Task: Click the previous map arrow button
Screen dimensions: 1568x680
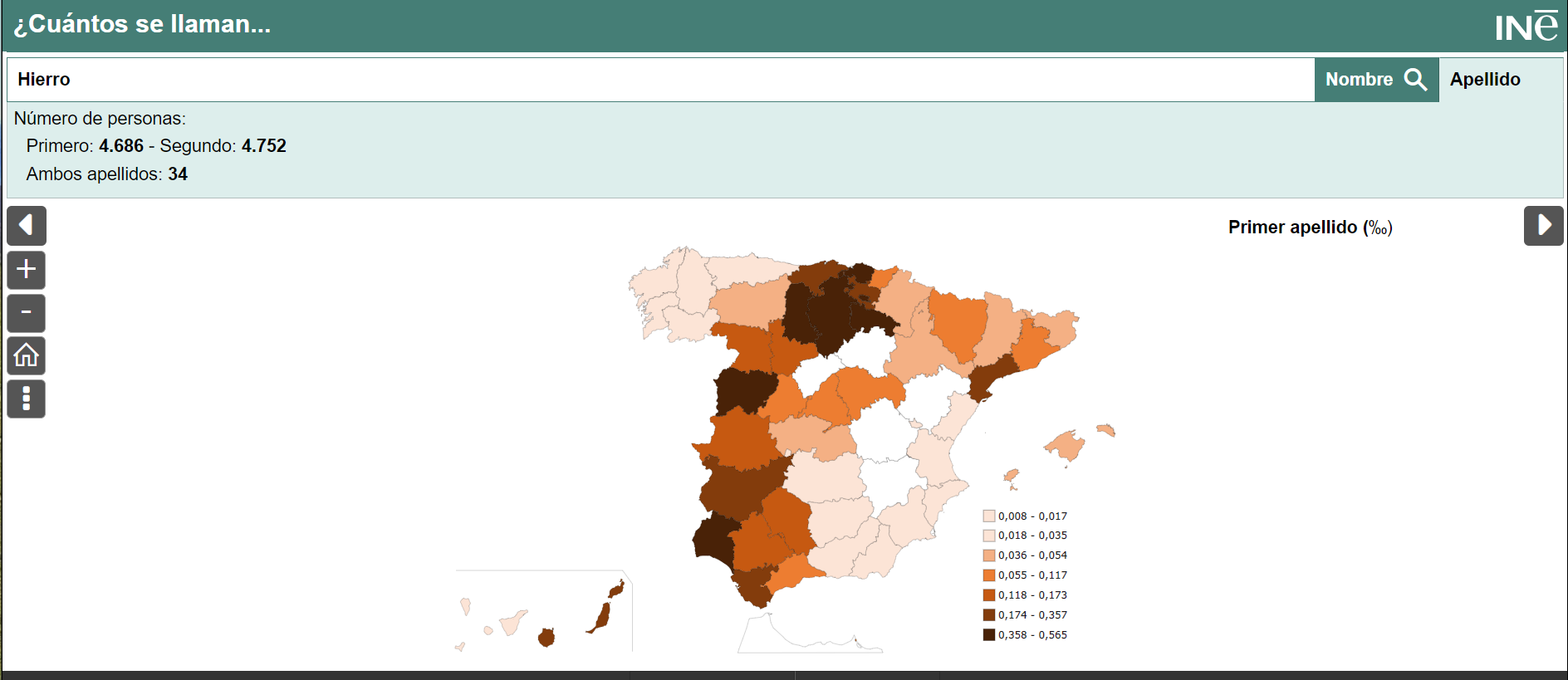Action: point(27,226)
